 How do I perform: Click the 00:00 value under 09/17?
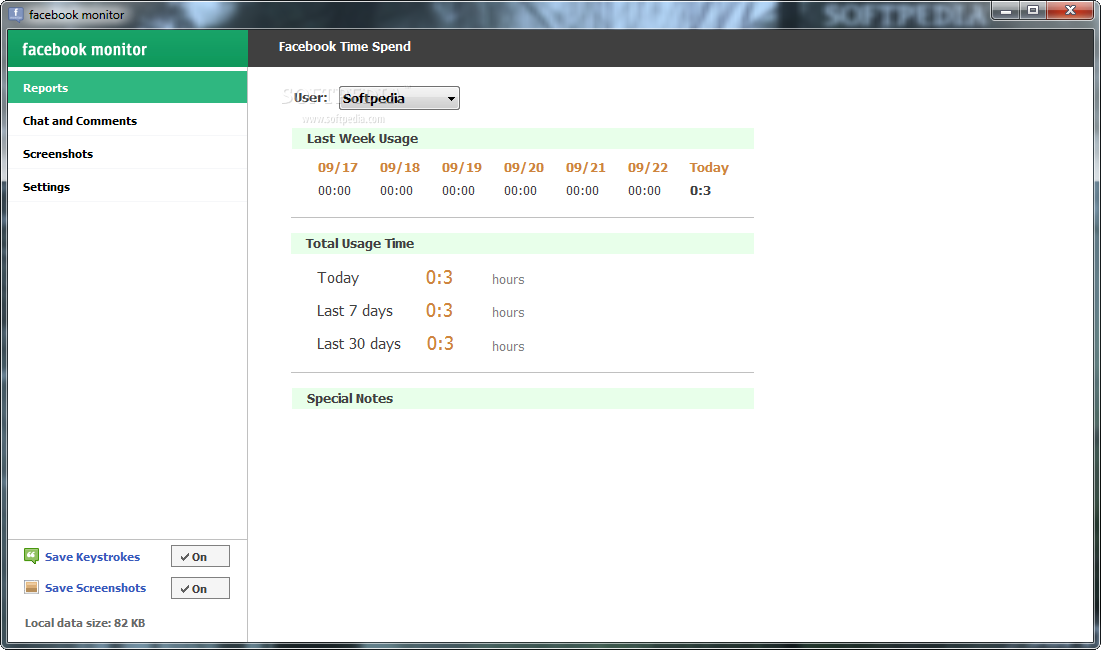tap(334, 191)
